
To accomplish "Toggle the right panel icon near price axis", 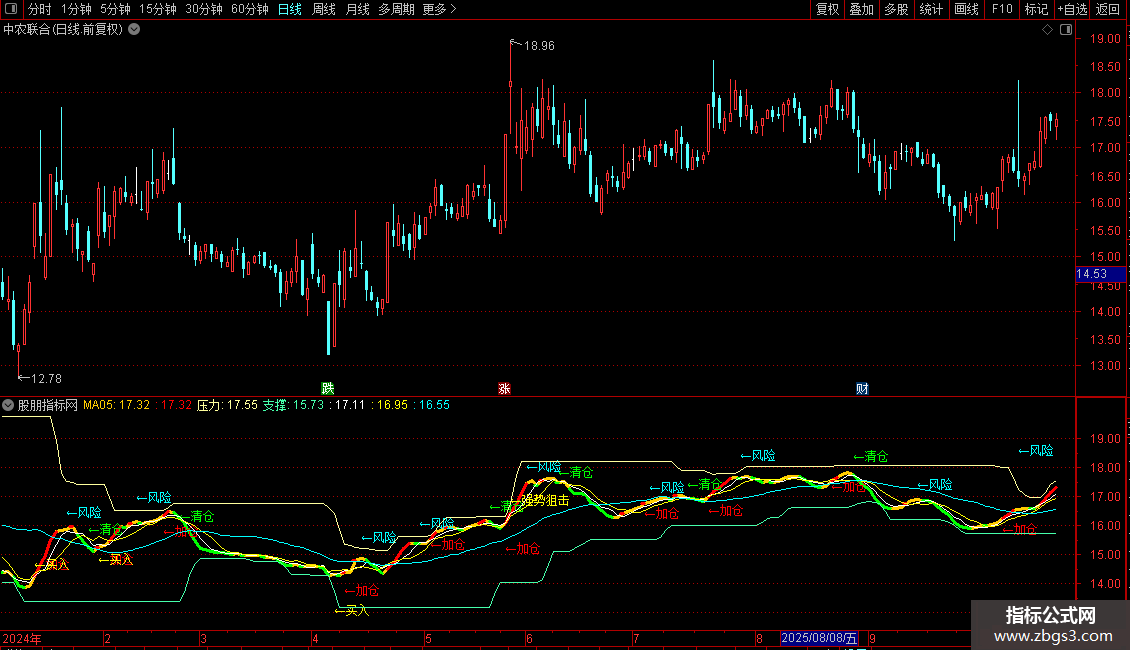I will coord(1064,30).
